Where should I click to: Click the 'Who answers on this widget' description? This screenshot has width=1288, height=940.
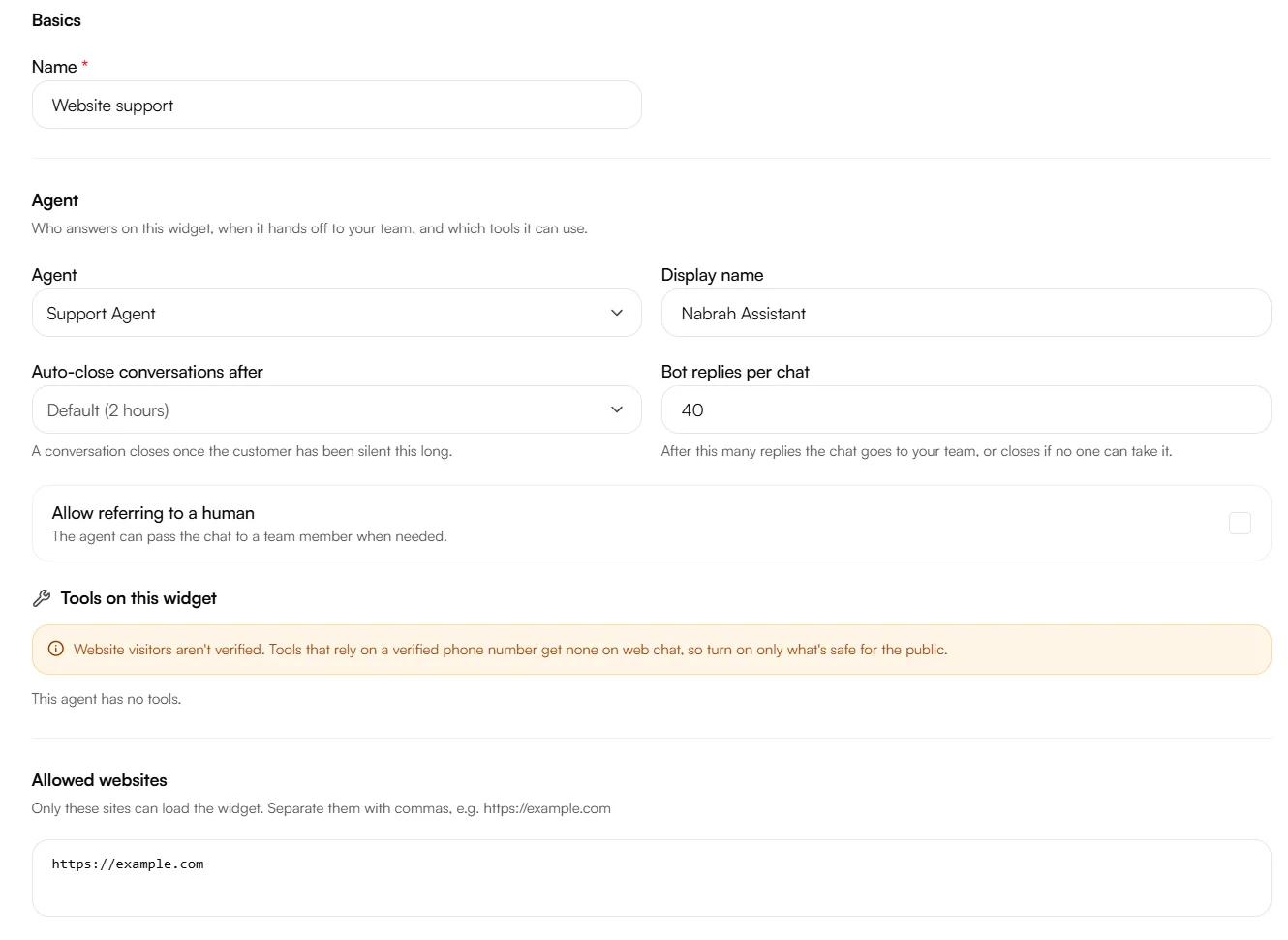309,228
